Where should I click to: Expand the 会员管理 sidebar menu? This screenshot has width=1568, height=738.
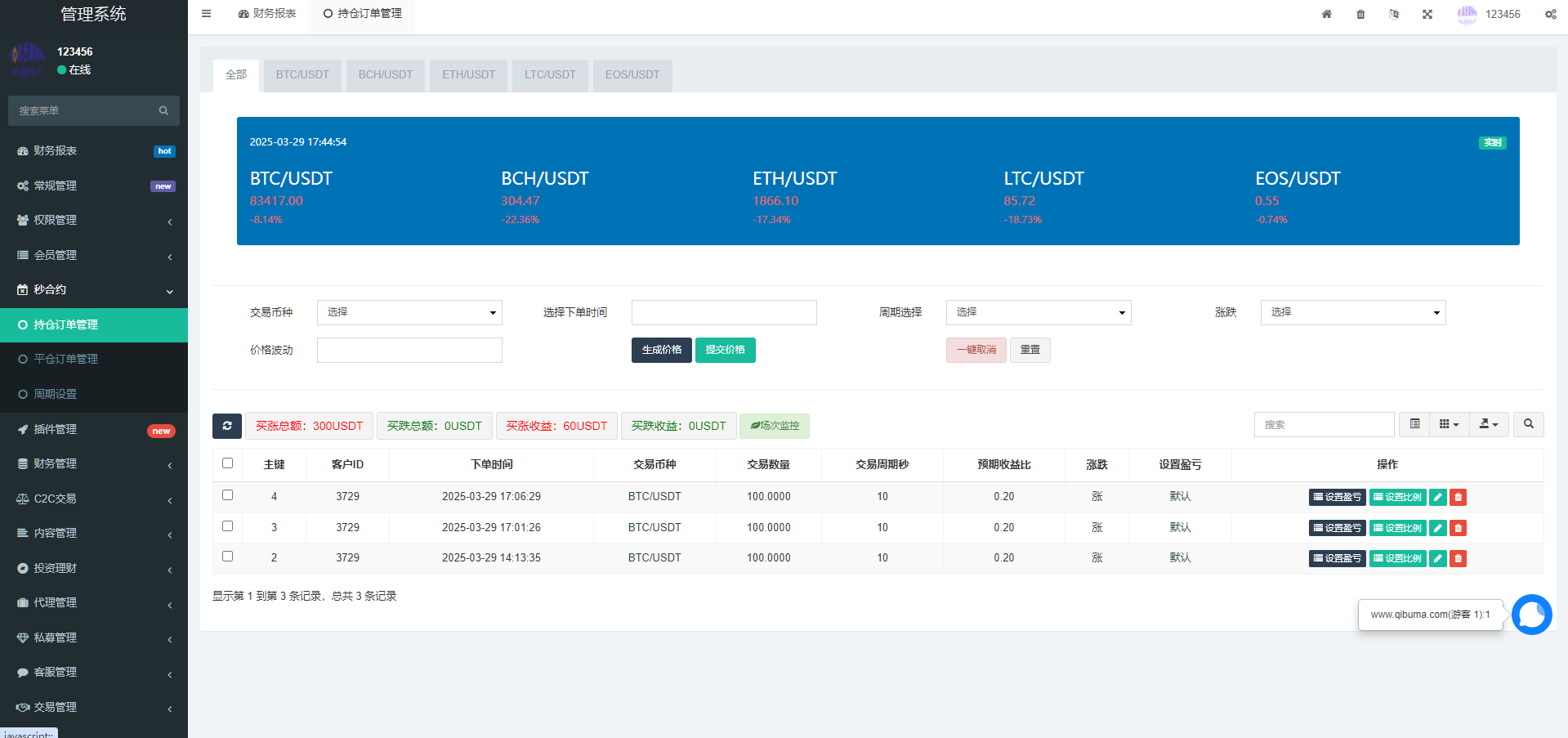[x=94, y=255]
